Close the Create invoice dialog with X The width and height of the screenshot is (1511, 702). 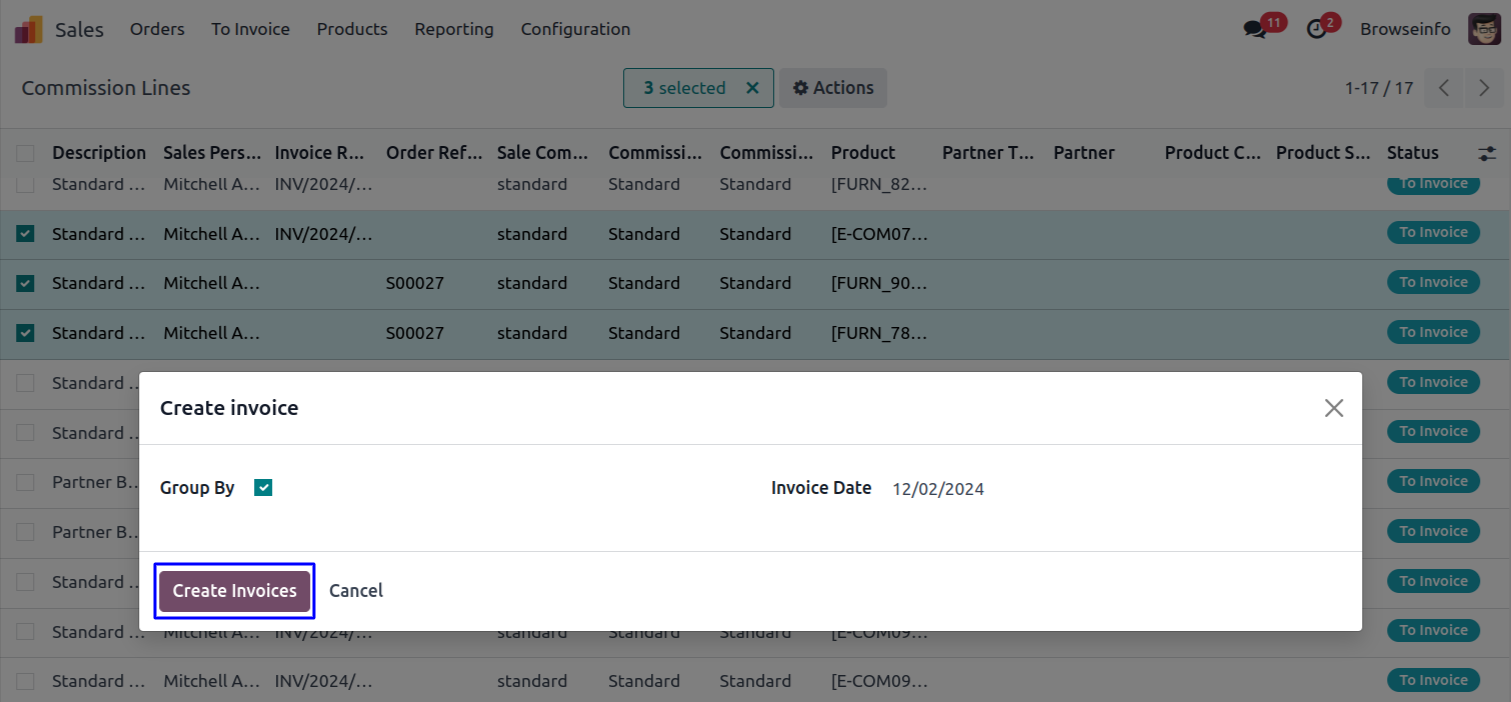[x=1333, y=408]
